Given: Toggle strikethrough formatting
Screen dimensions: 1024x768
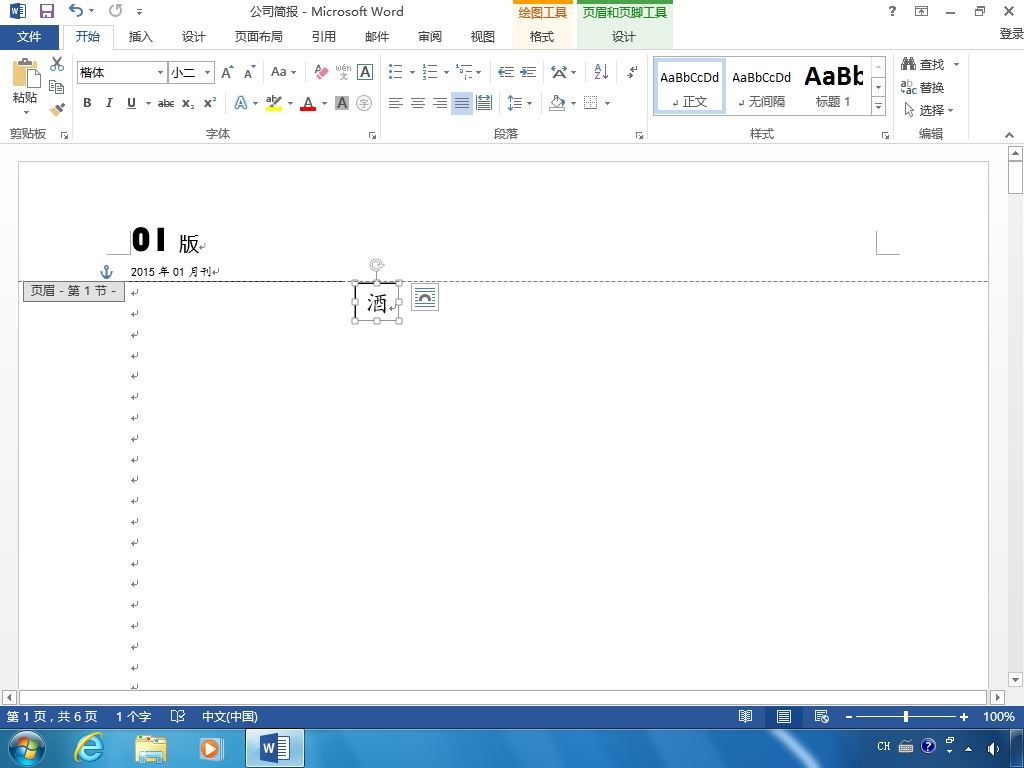Looking at the screenshot, I should point(166,103).
